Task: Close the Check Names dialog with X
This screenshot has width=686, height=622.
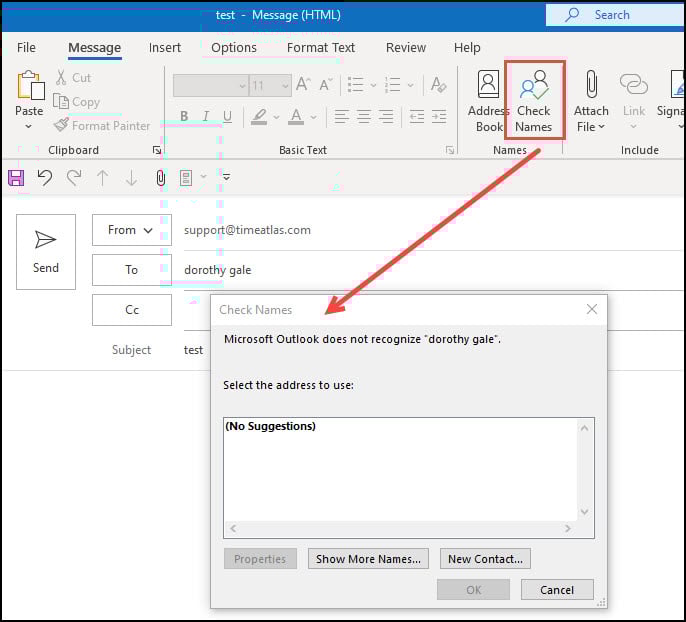Action: pyautogui.click(x=592, y=309)
